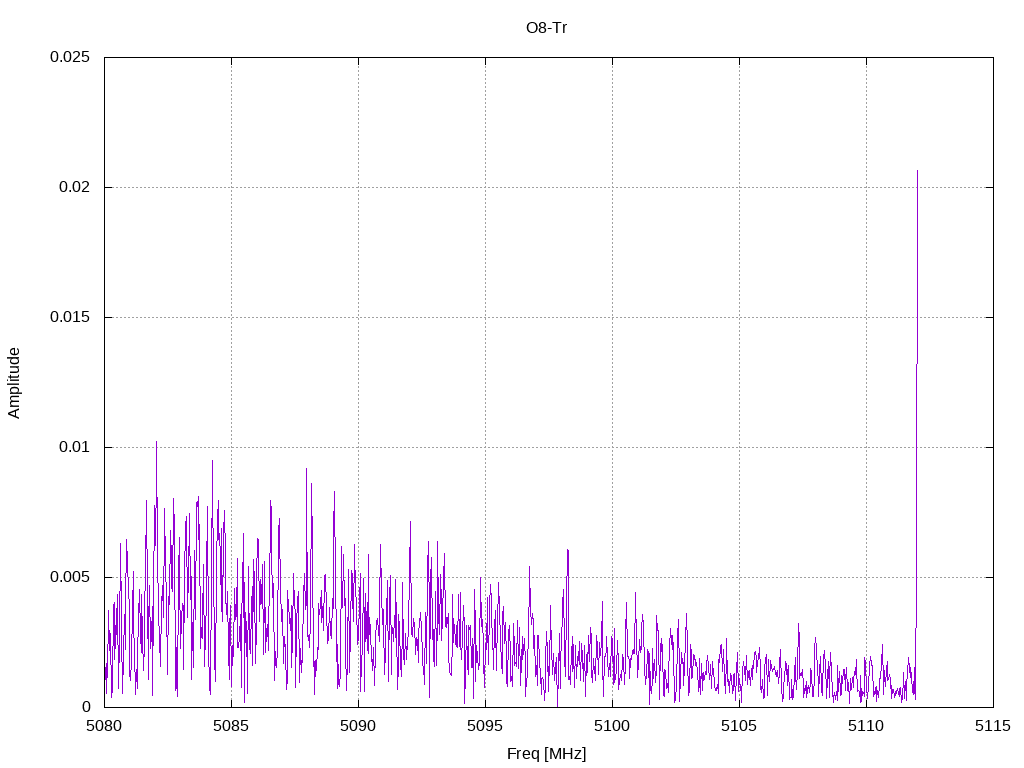Image resolution: width=1024 pixels, height=768 pixels.
Task: Click x-axis tick label 5080
Action: click(x=104, y=726)
